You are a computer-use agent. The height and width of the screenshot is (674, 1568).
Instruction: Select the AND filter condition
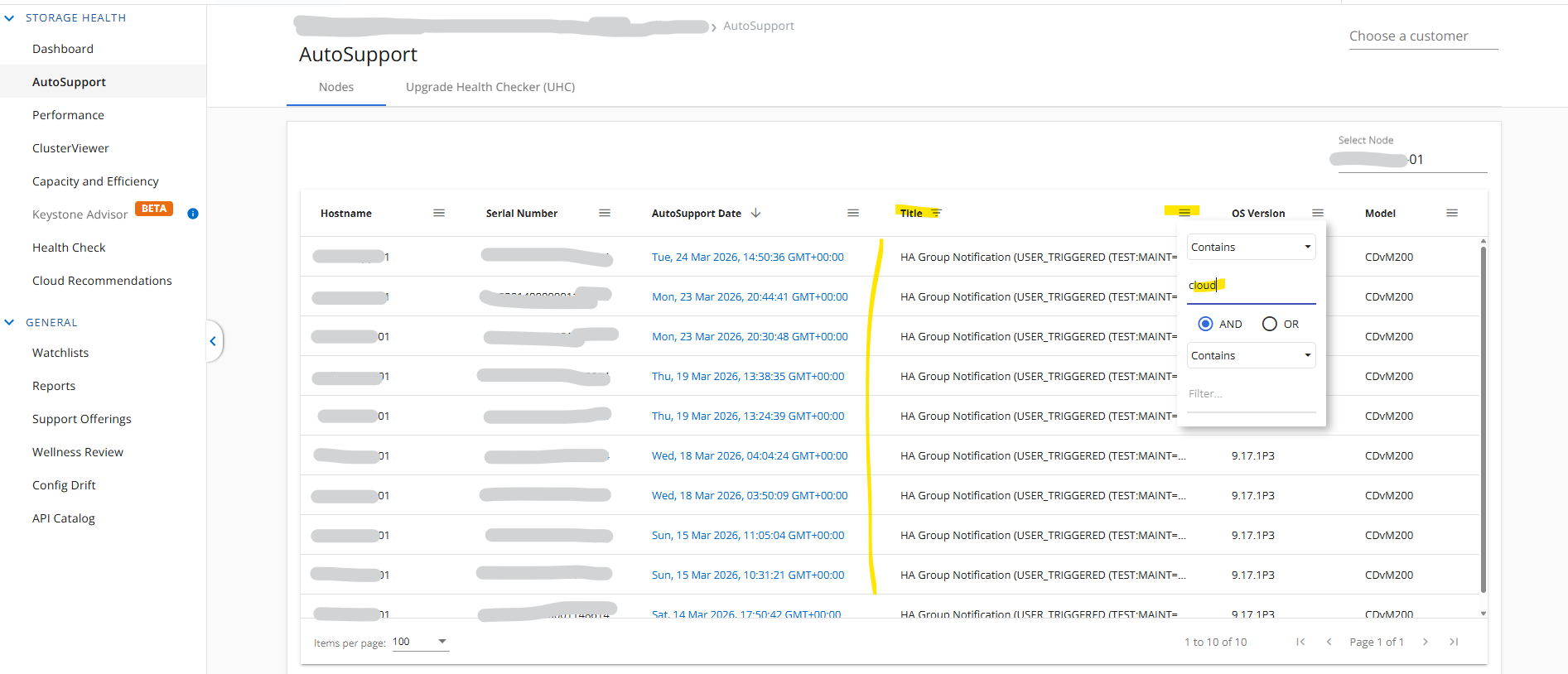1206,324
